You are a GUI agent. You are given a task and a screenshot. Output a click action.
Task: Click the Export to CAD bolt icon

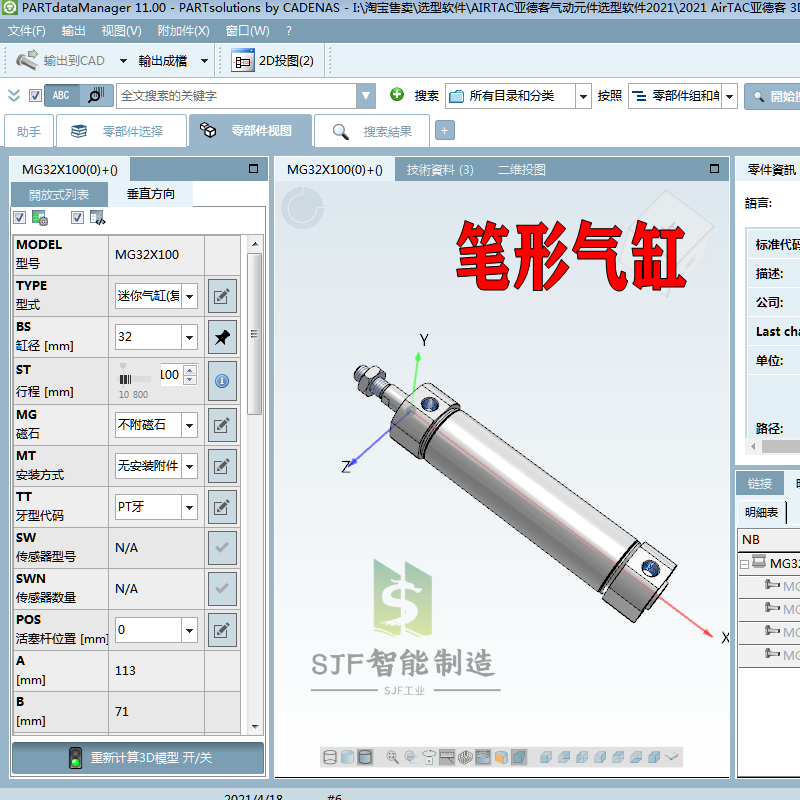pos(27,60)
